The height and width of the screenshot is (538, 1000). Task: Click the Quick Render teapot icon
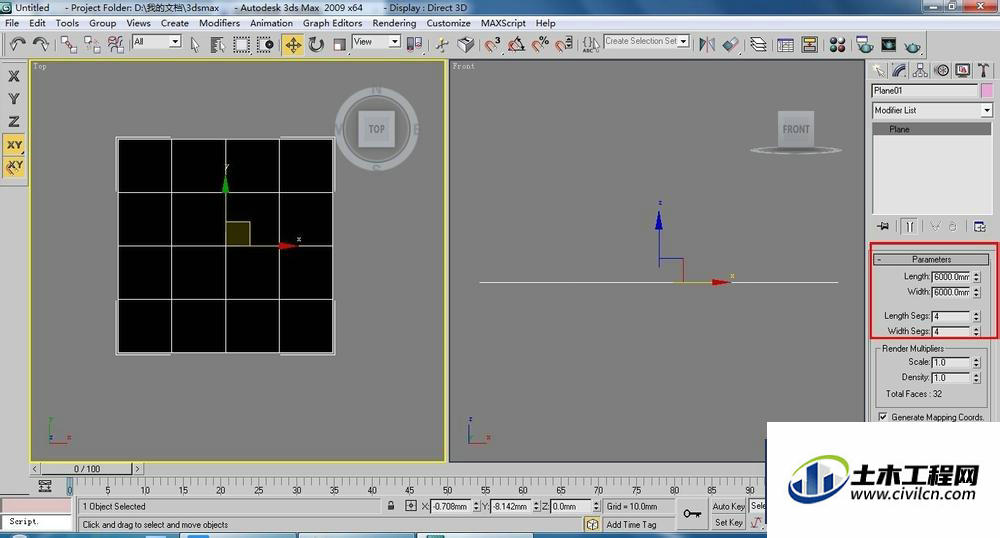pos(913,46)
